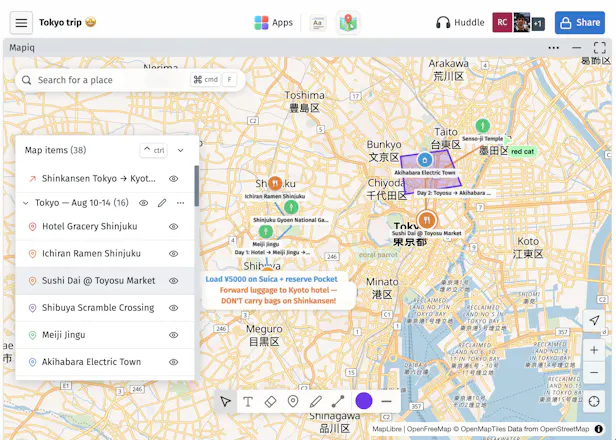Change the line stroke thickness option

pyautogui.click(x=387, y=402)
